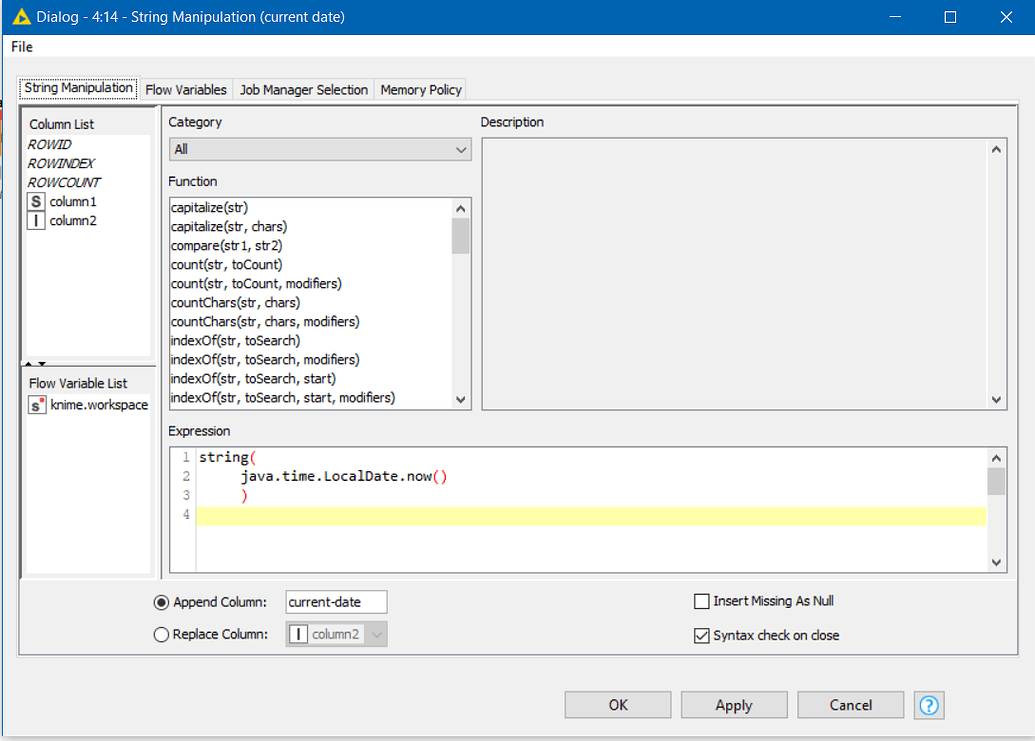Viewport: 1035px width, 741px height.
Task: Click the Cancel button
Action: [x=850, y=704]
